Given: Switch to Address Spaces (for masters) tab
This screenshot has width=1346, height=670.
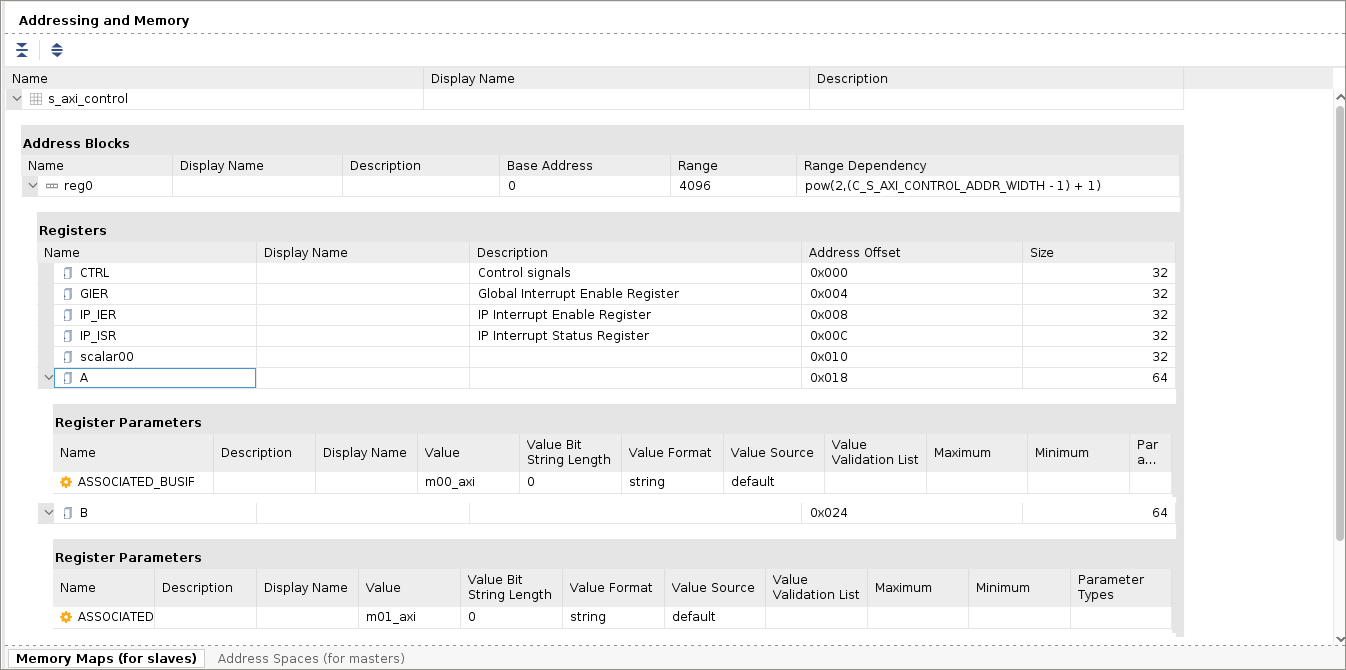Looking at the screenshot, I should coord(311,659).
